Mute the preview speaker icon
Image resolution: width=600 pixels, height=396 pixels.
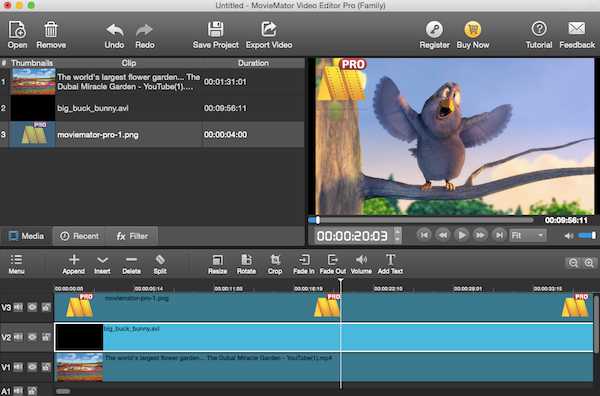click(569, 236)
